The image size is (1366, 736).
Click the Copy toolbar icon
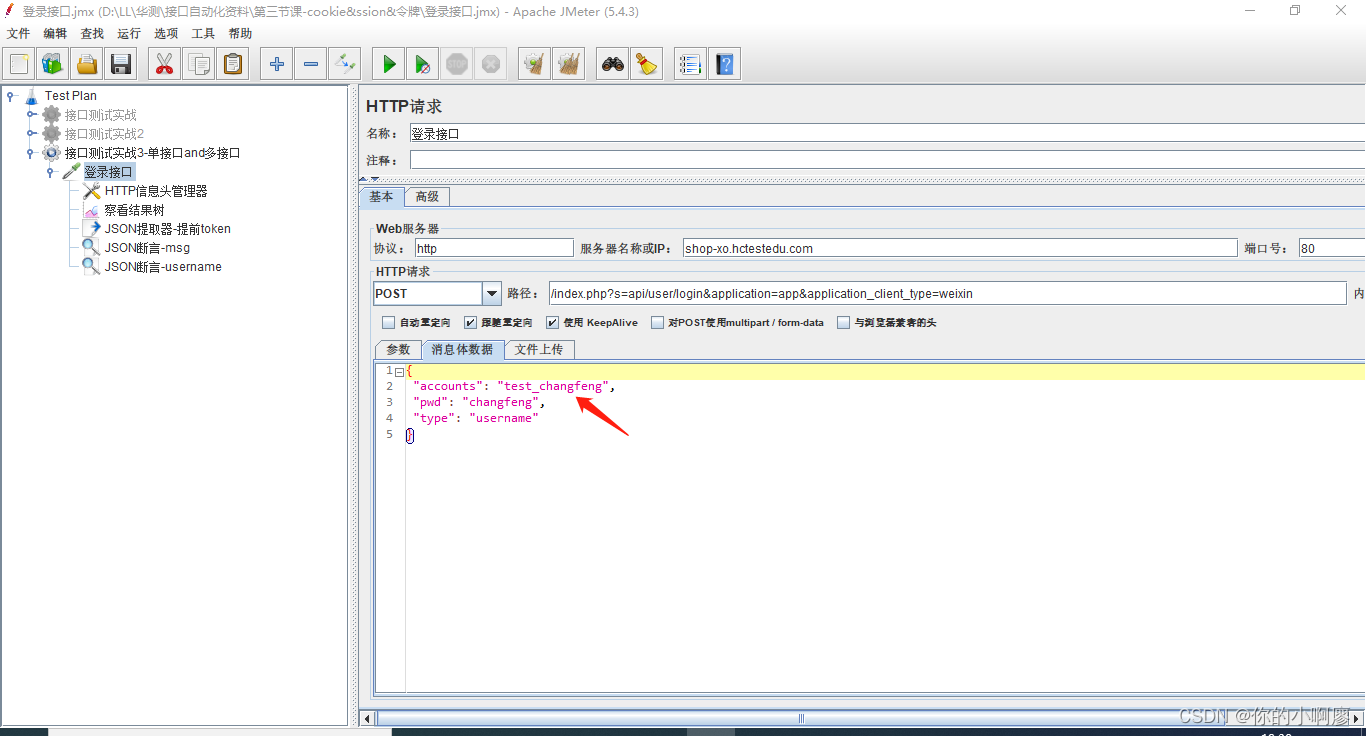point(199,64)
